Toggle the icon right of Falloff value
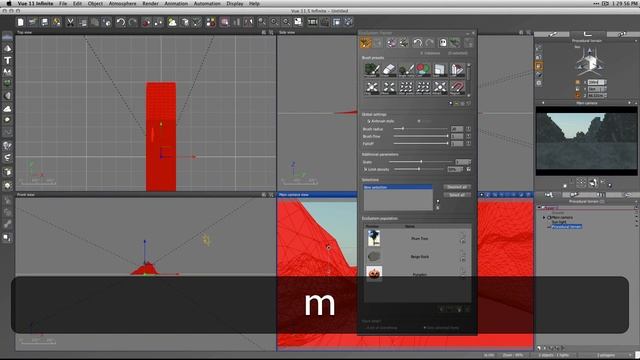 [468, 144]
